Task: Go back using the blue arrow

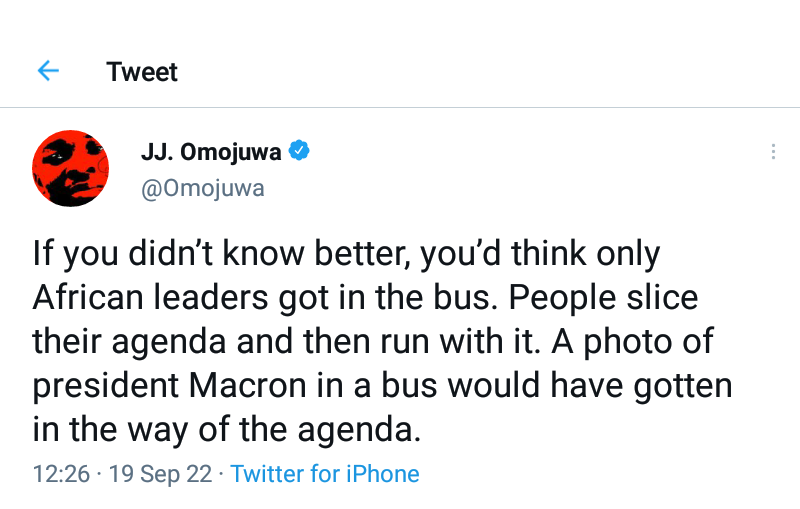Action: [48, 71]
